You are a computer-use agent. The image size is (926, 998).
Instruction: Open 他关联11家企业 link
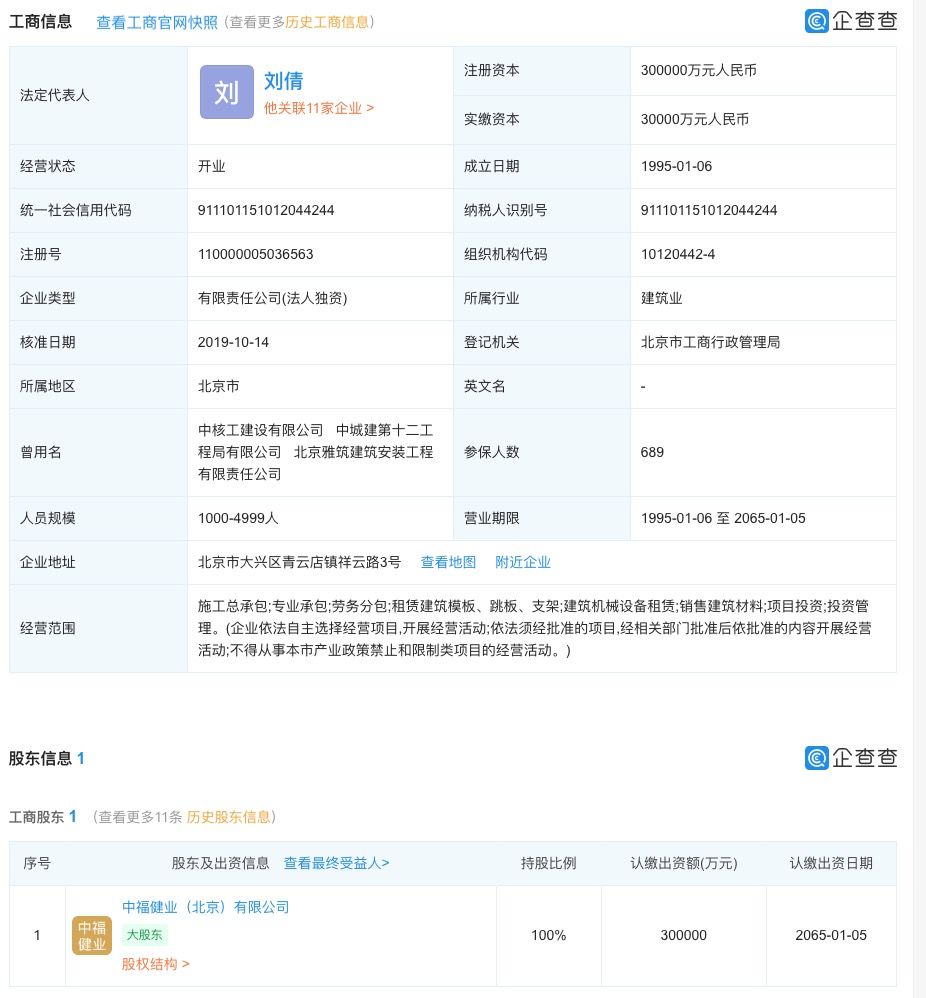(x=319, y=108)
